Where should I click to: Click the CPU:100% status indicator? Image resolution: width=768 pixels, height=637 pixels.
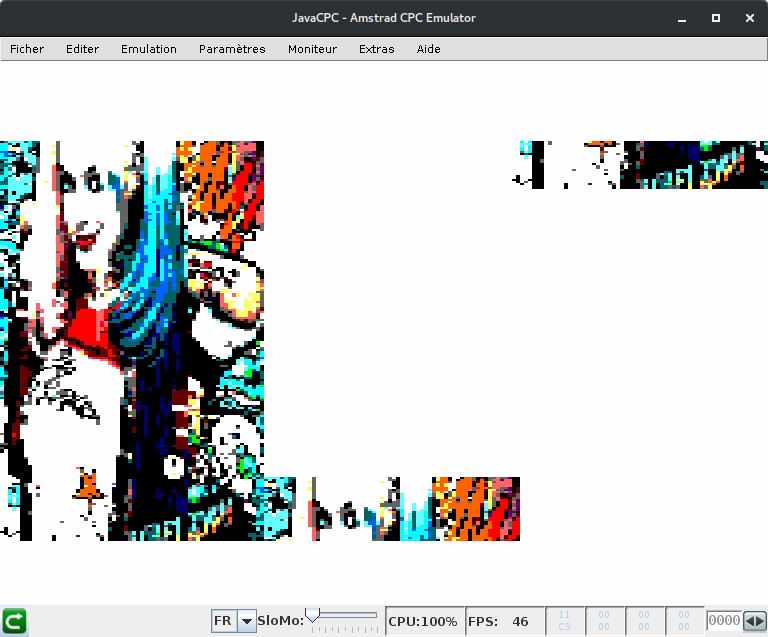(423, 621)
